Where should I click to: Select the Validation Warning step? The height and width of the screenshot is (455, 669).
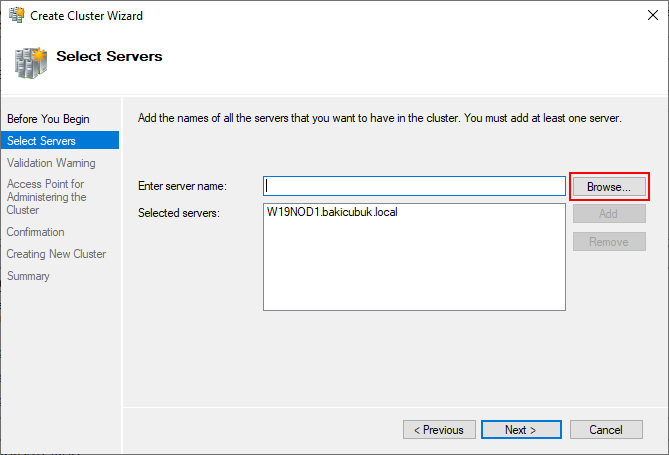[x=51, y=163]
